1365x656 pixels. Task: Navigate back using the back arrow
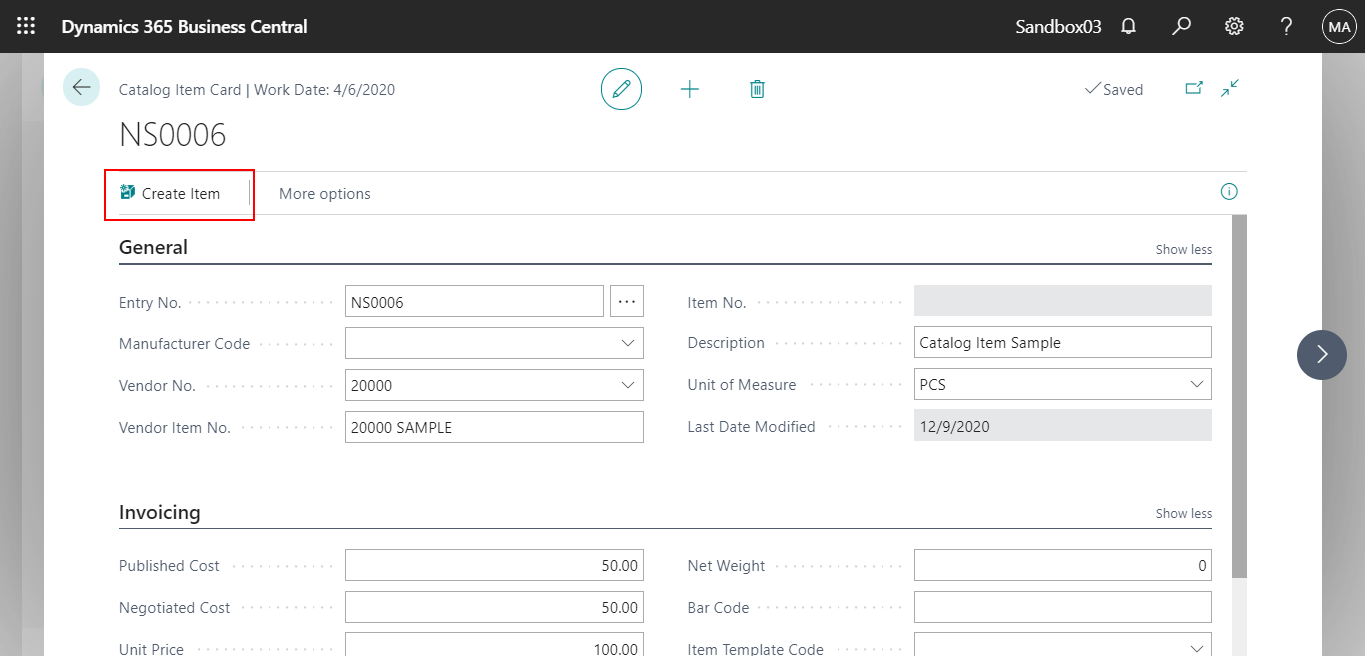point(81,87)
